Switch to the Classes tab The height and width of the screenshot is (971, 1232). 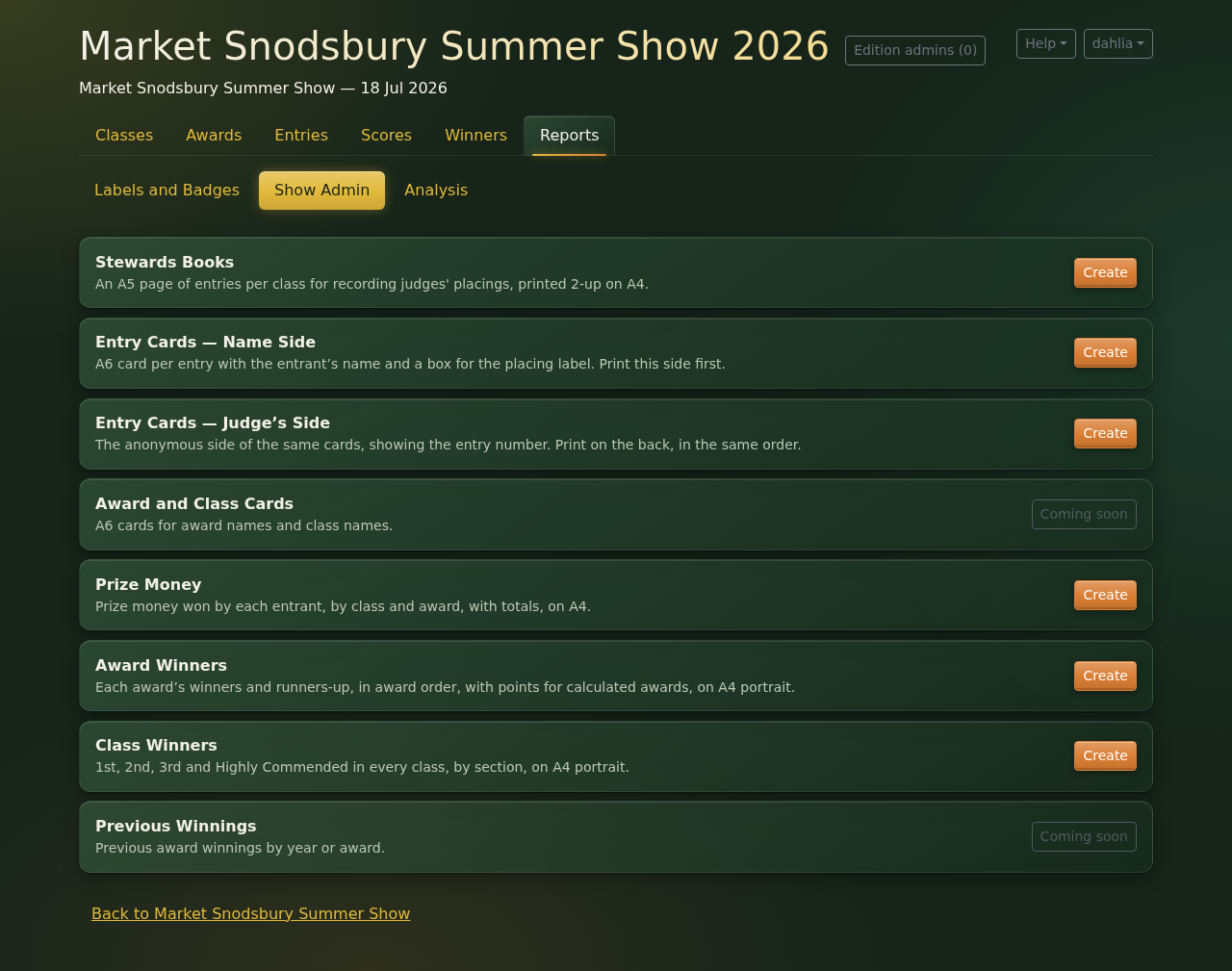(x=124, y=136)
